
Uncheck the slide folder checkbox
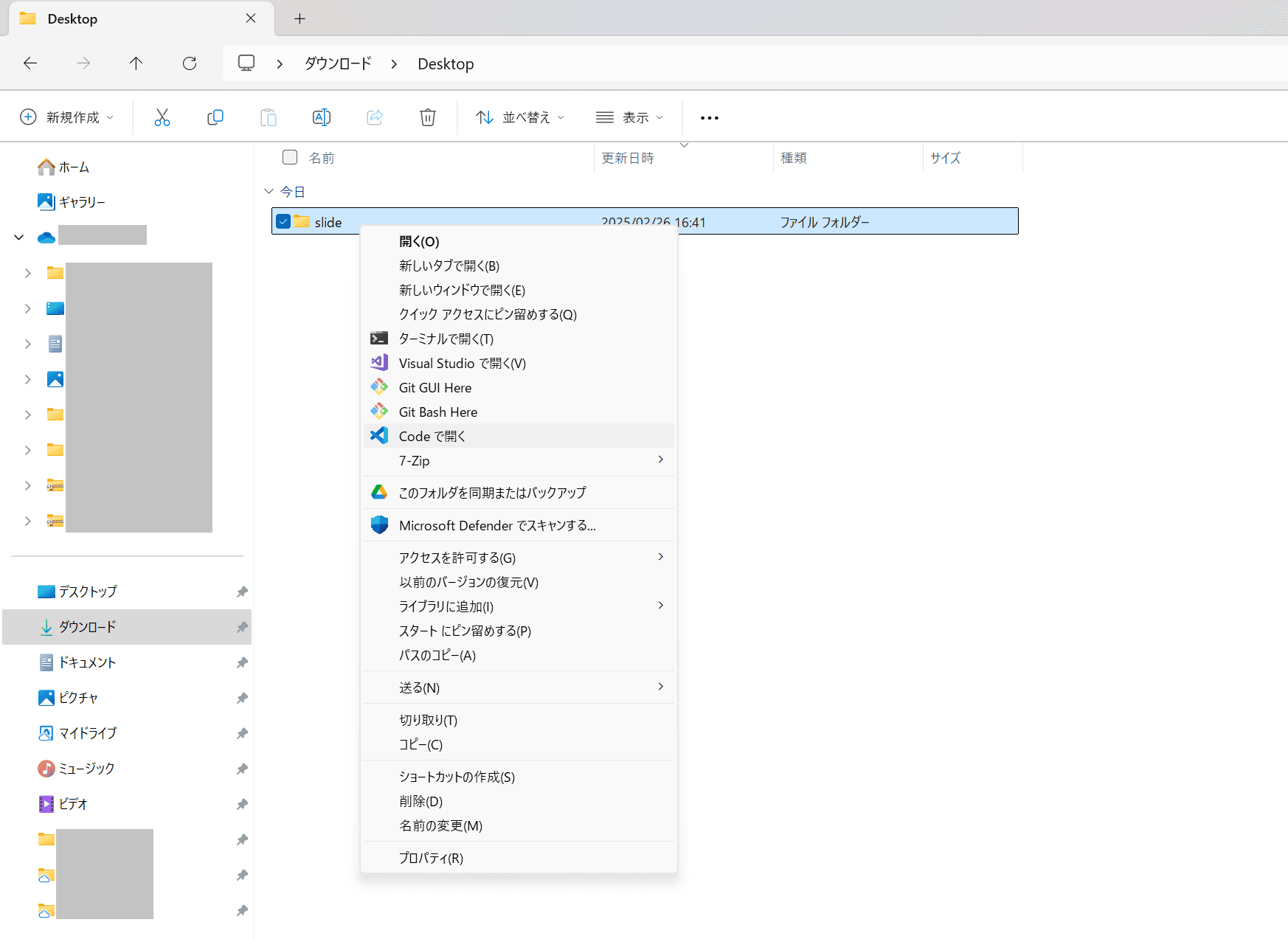[283, 221]
